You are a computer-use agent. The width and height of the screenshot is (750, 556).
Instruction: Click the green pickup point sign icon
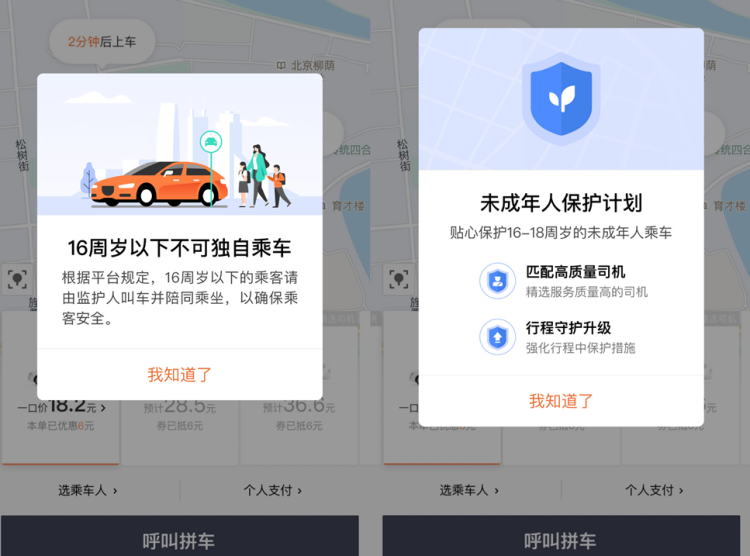tap(210, 142)
